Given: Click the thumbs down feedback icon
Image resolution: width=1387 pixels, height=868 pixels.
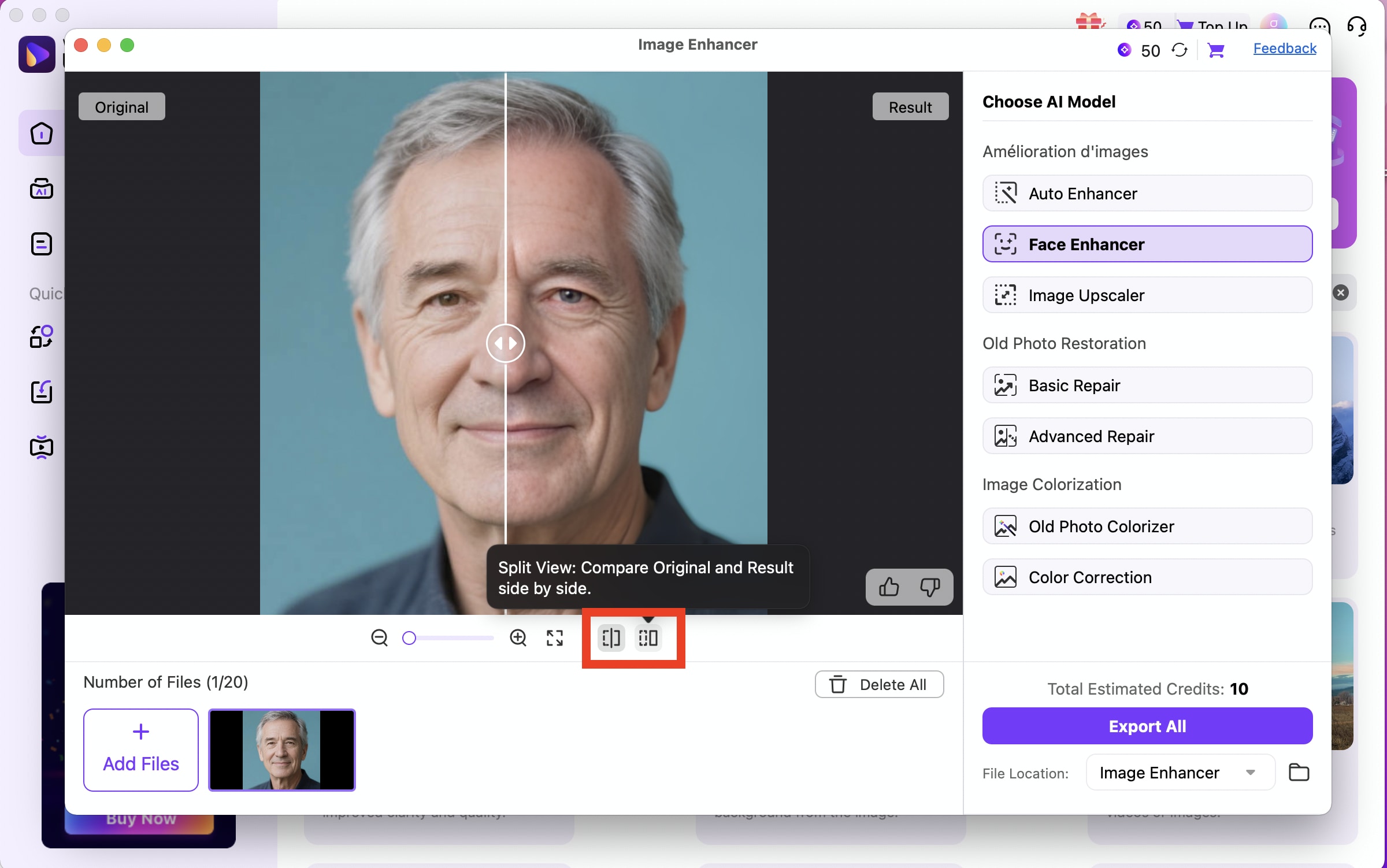Looking at the screenshot, I should 929,587.
